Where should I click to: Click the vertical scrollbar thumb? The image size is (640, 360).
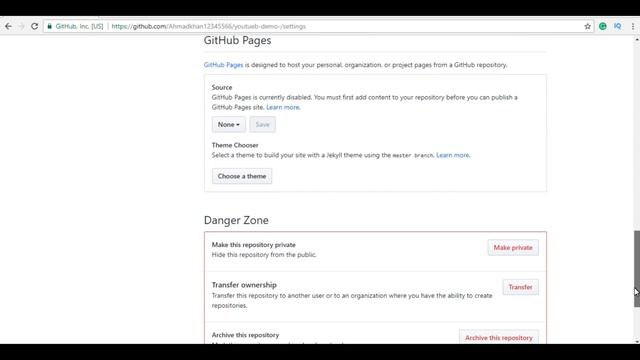(x=637, y=269)
